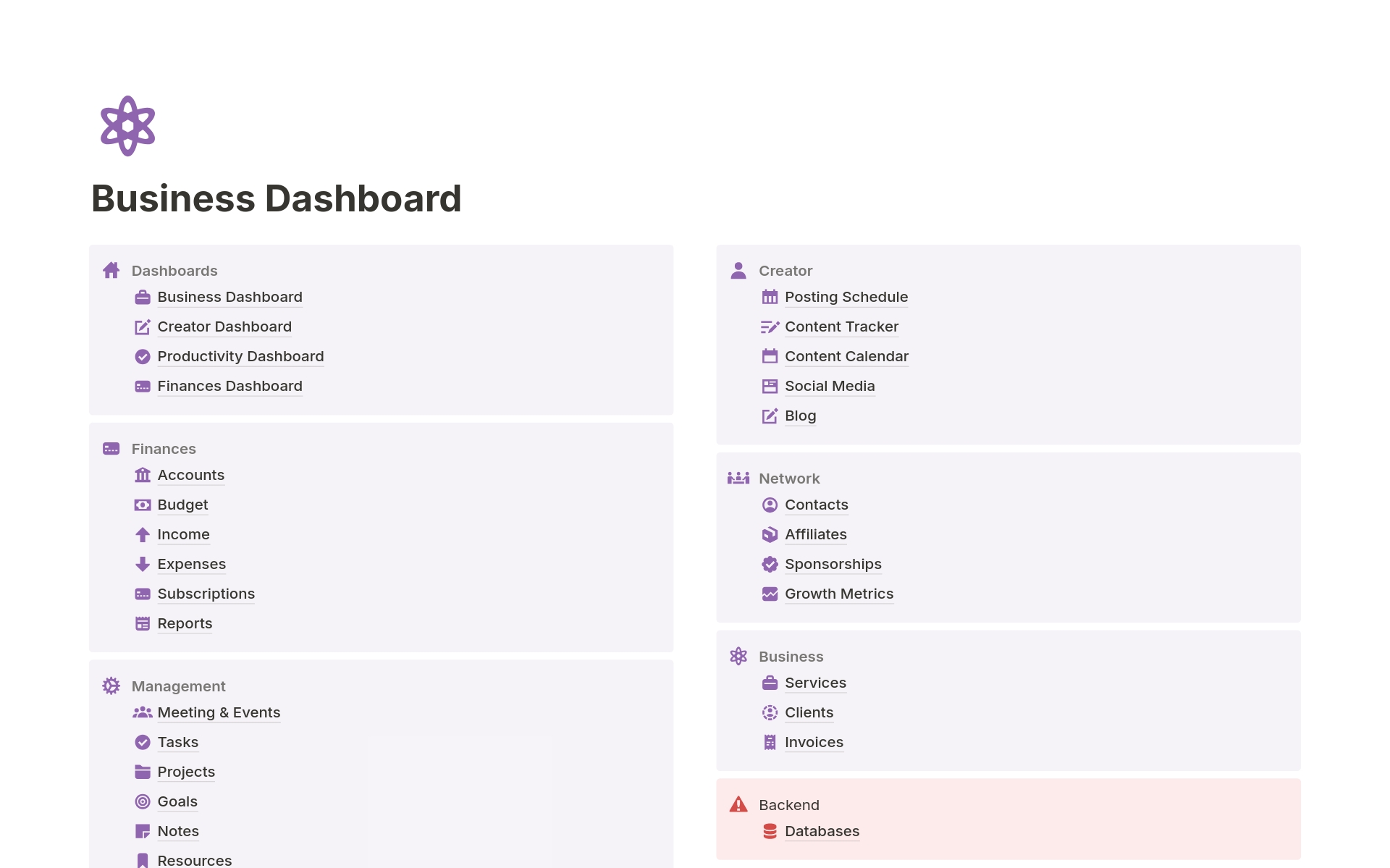Open the Invoices link
This screenshot has width=1390, height=868.
click(x=814, y=742)
